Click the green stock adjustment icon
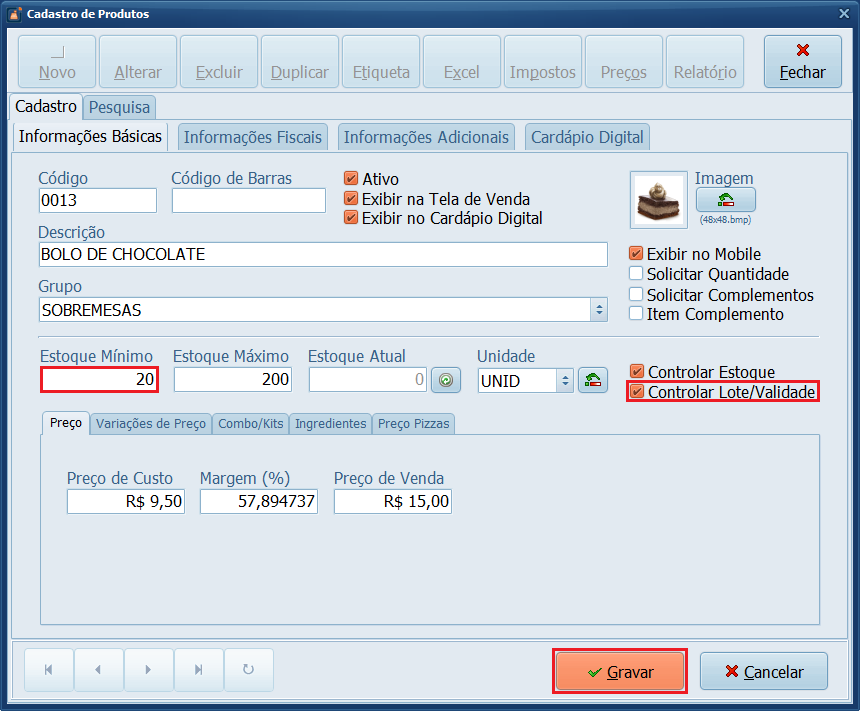This screenshot has height=711, width=860. 446,380
